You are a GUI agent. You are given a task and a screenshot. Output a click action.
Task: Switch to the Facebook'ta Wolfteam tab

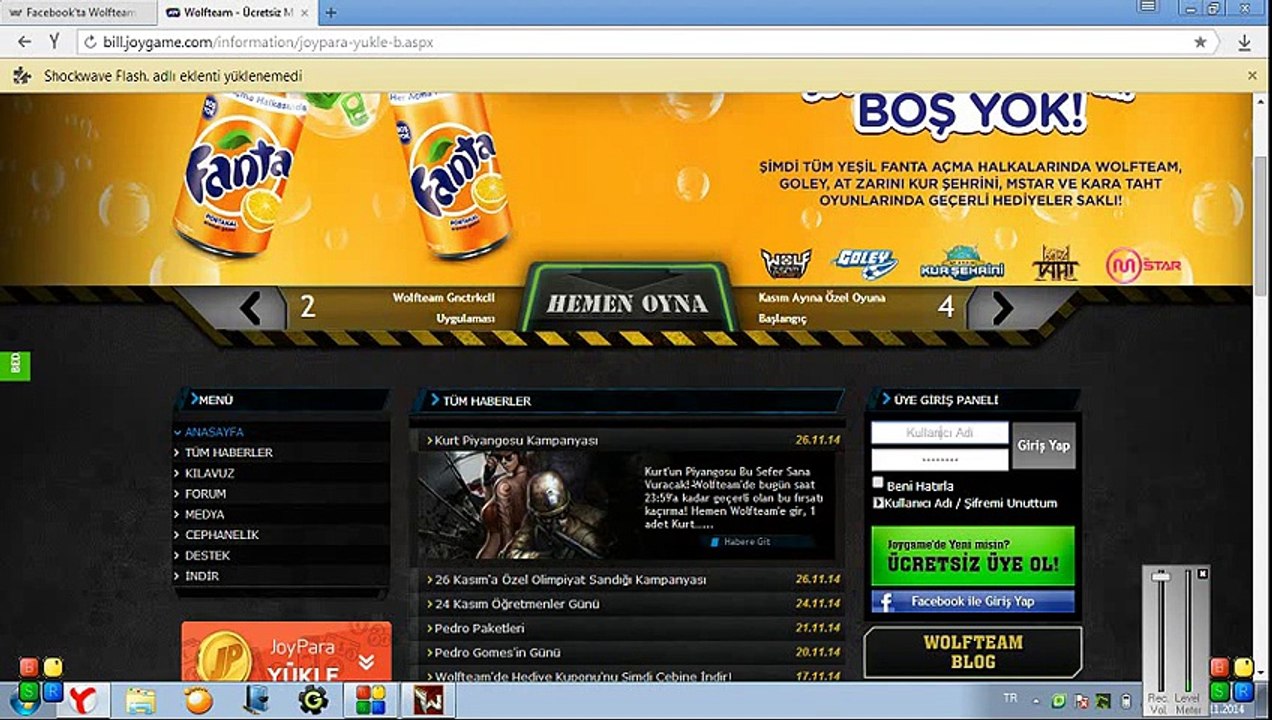78,13
